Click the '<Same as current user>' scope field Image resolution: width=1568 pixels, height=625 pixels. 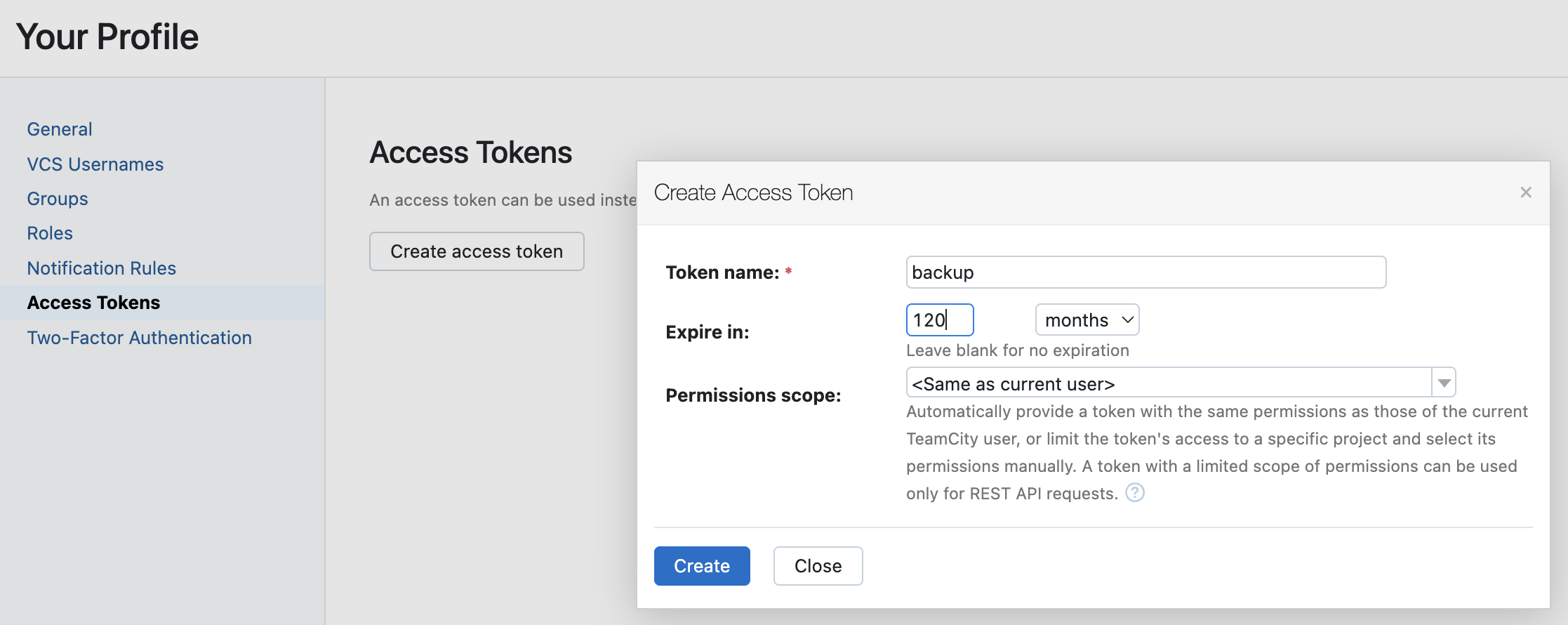click(x=1168, y=383)
